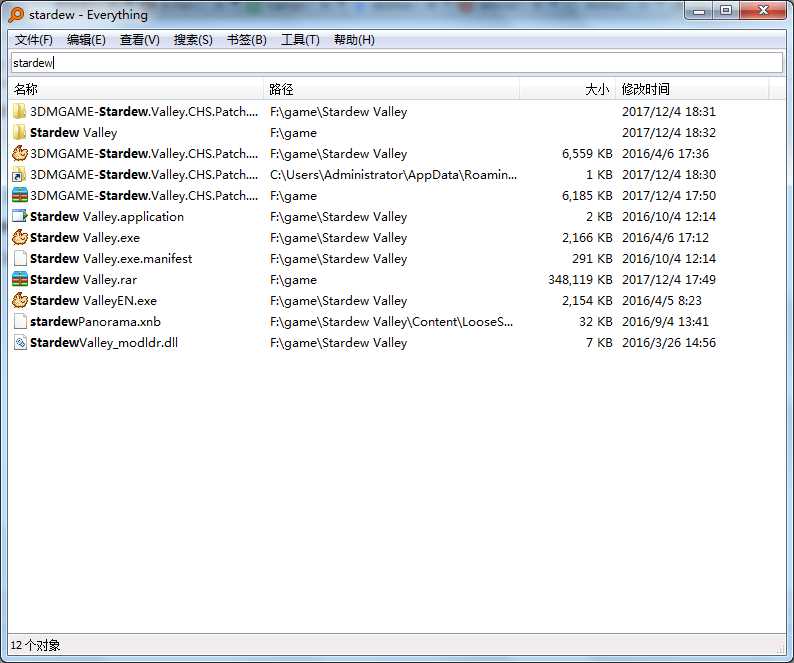Screen dimensions: 794x663
Task: Open the 编辑(E) menu
Action: point(86,40)
